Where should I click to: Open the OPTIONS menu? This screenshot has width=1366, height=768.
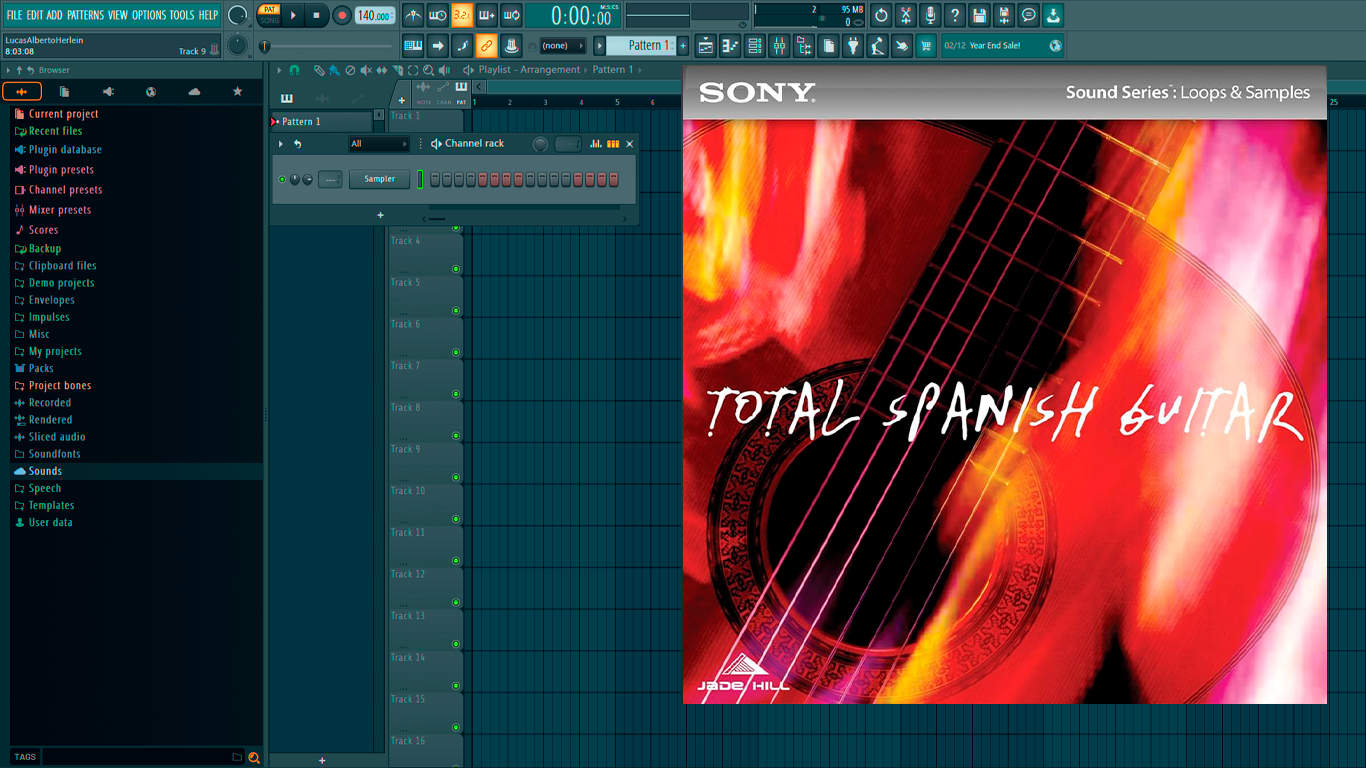point(149,15)
